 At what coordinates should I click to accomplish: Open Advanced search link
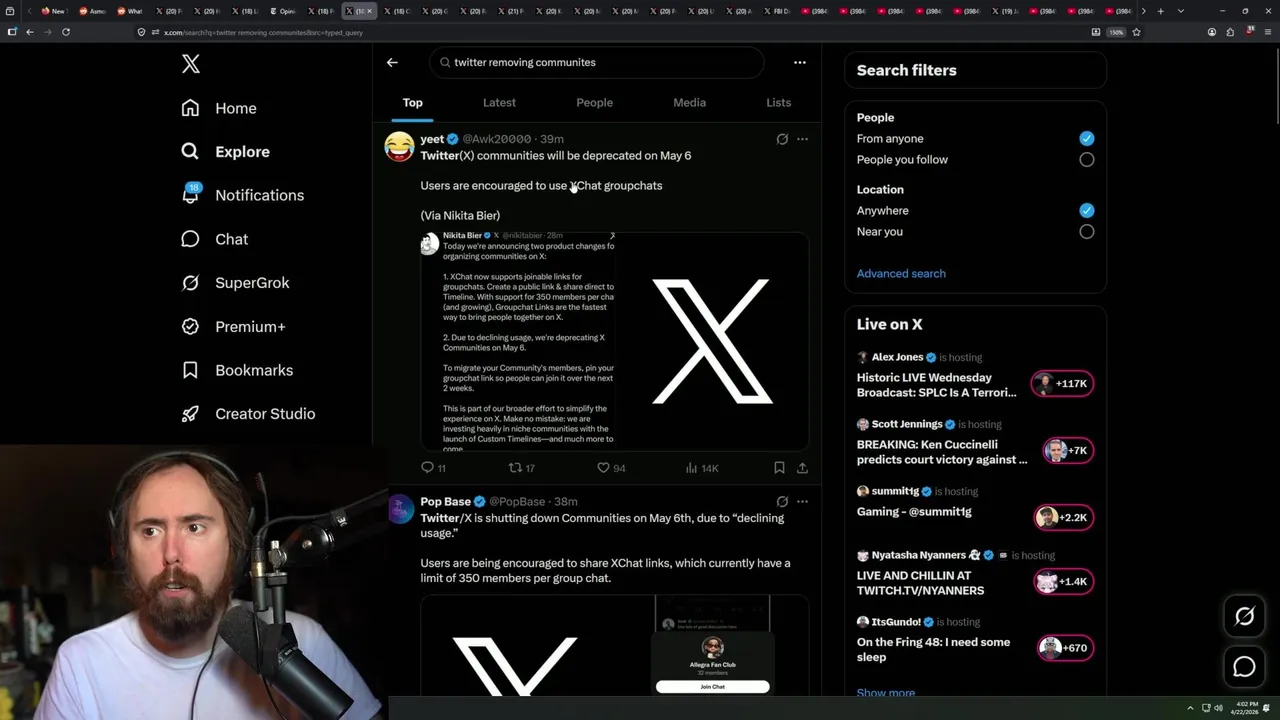pos(901,274)
